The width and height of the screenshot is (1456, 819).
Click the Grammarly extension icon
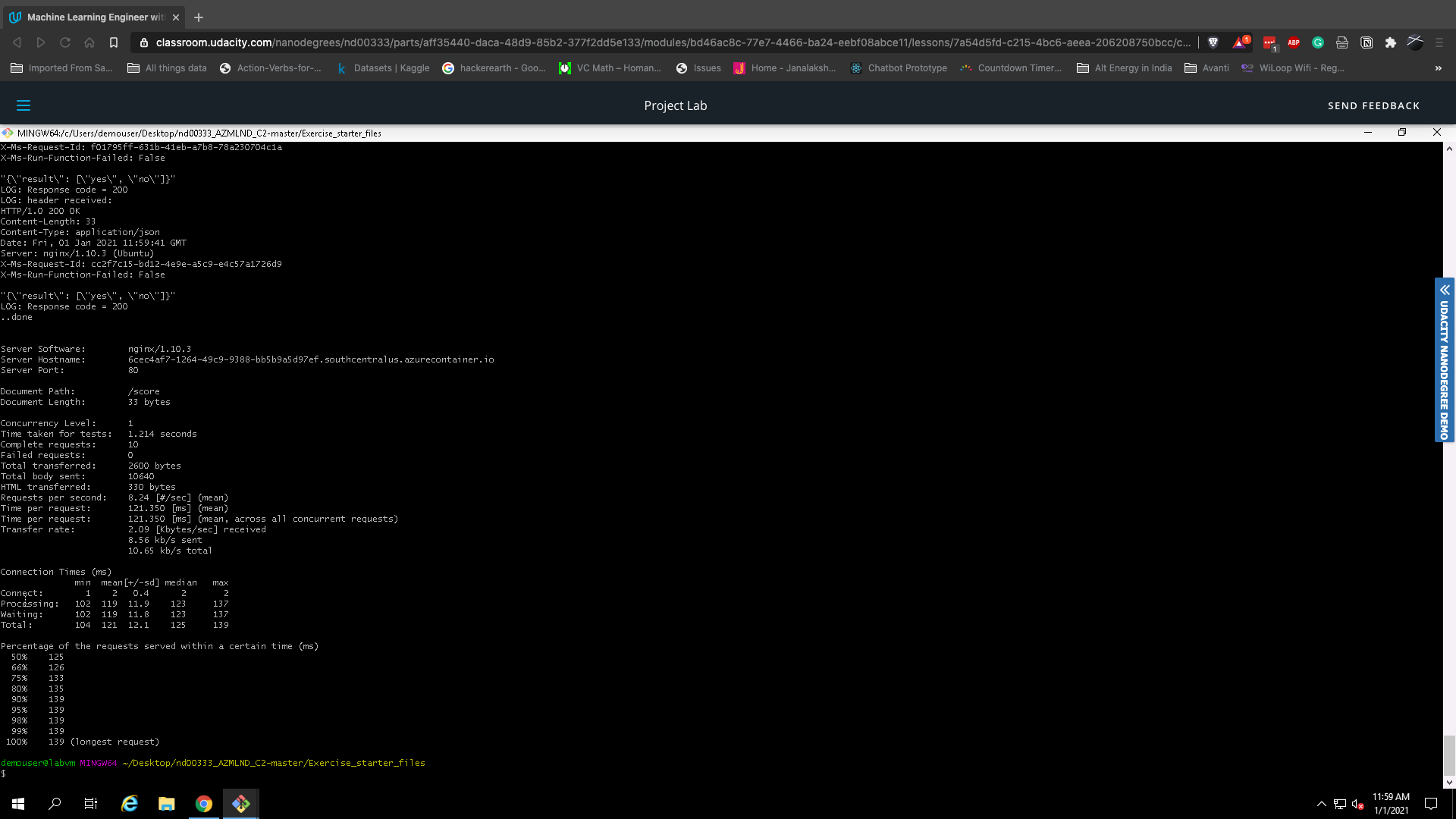(1318, 42)
